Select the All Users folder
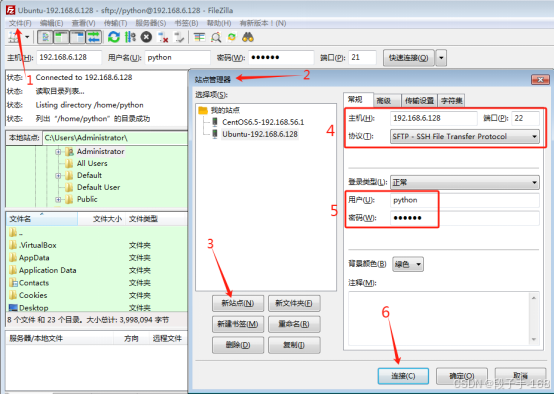 click(92, 163)
